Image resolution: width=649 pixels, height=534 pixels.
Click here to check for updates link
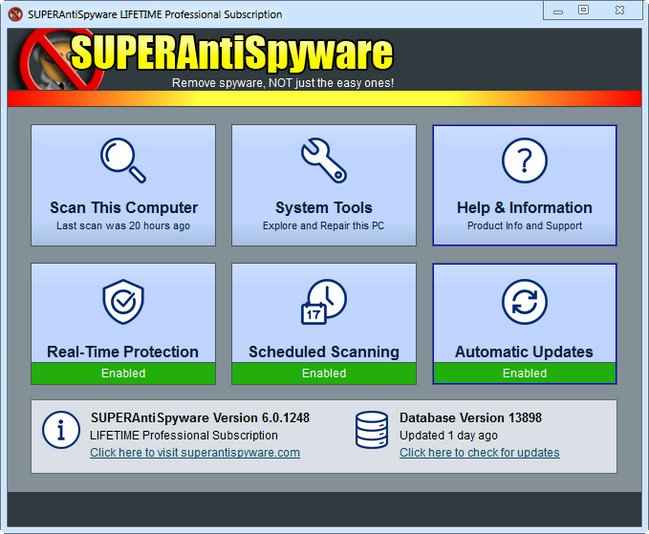479,452
